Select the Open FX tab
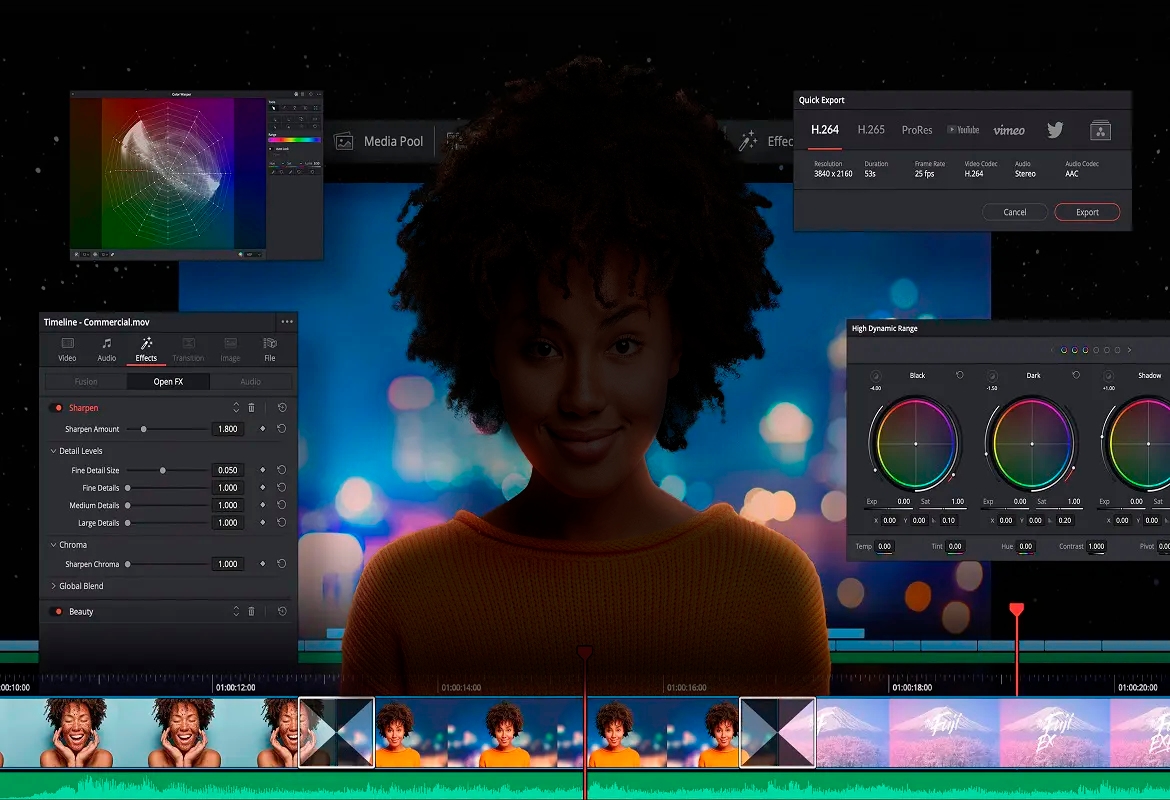The width and height of the screenshot is (1170, 800). pyautogui.click(x=168, y=382)
